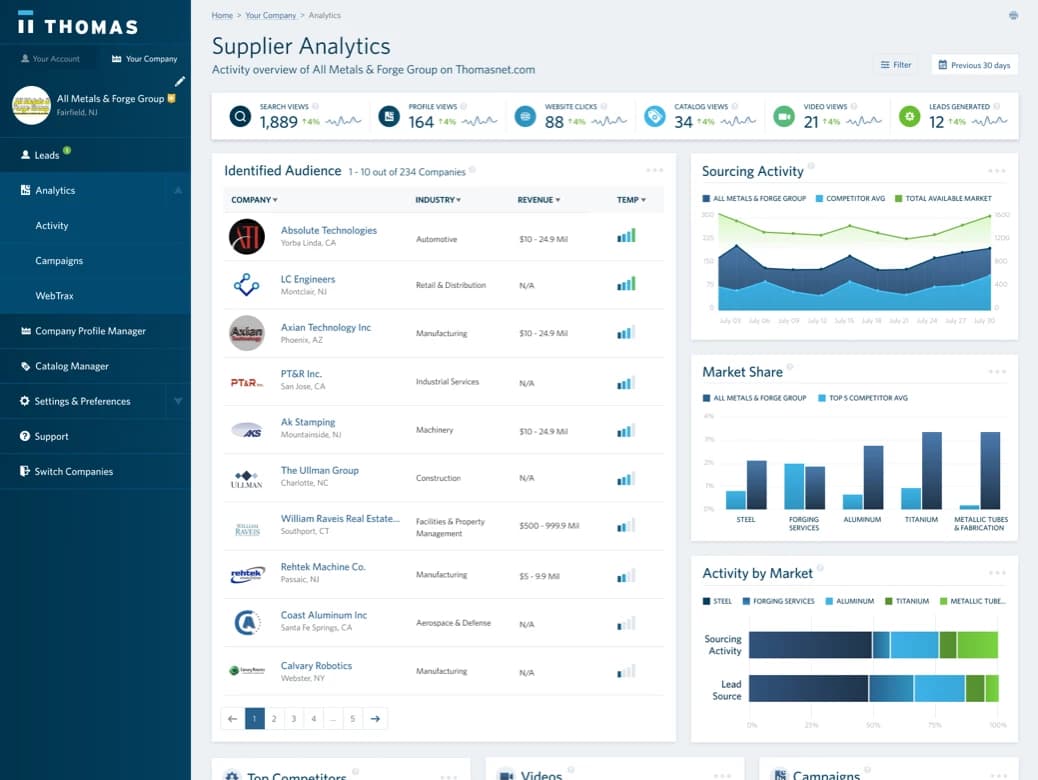Viewport: 1038px width, 780px height.
Task: Click the Search Views magnifier icon
Action: (240, 117)
